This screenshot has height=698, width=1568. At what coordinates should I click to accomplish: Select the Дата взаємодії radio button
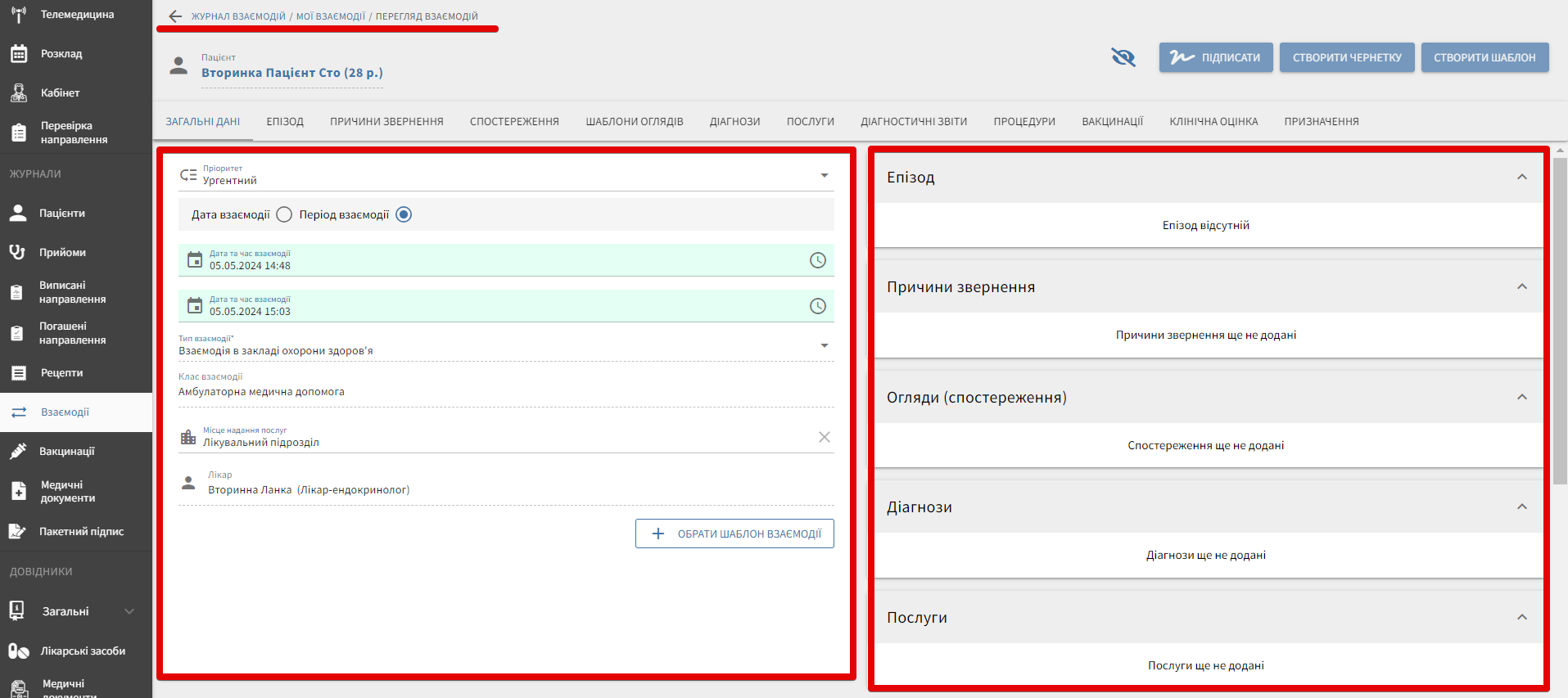(284, 214)
